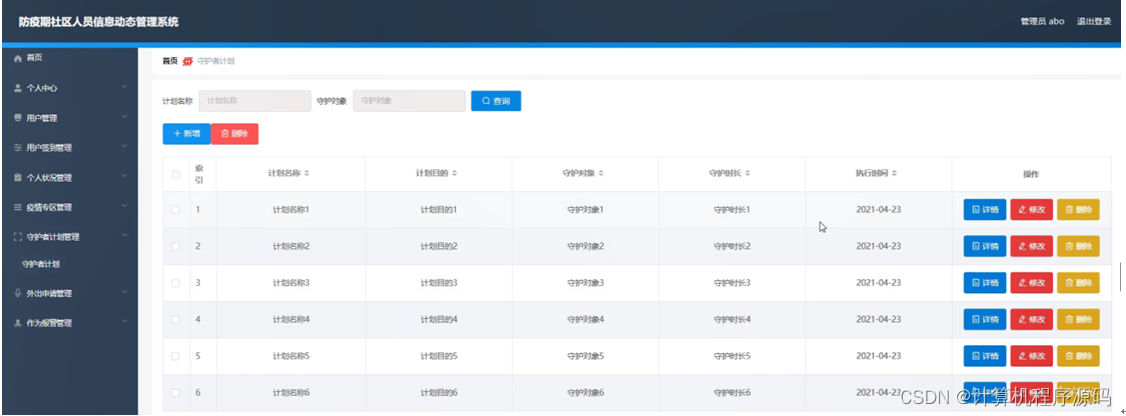Expand 外出申请管理 menu chevron

[124, 292]
